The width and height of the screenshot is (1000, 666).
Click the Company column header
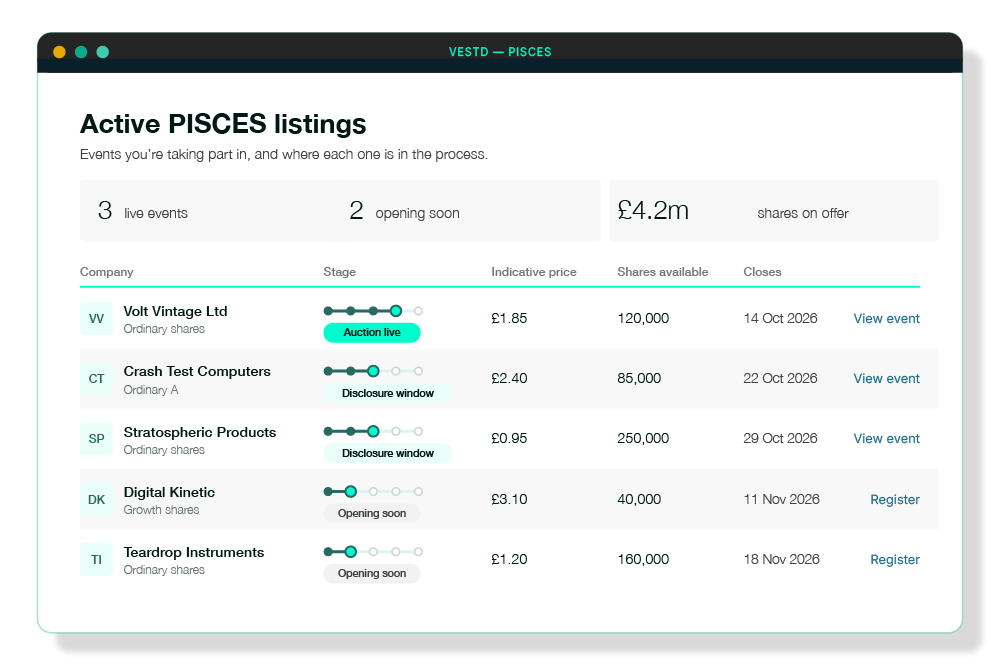tap(107, 272)
